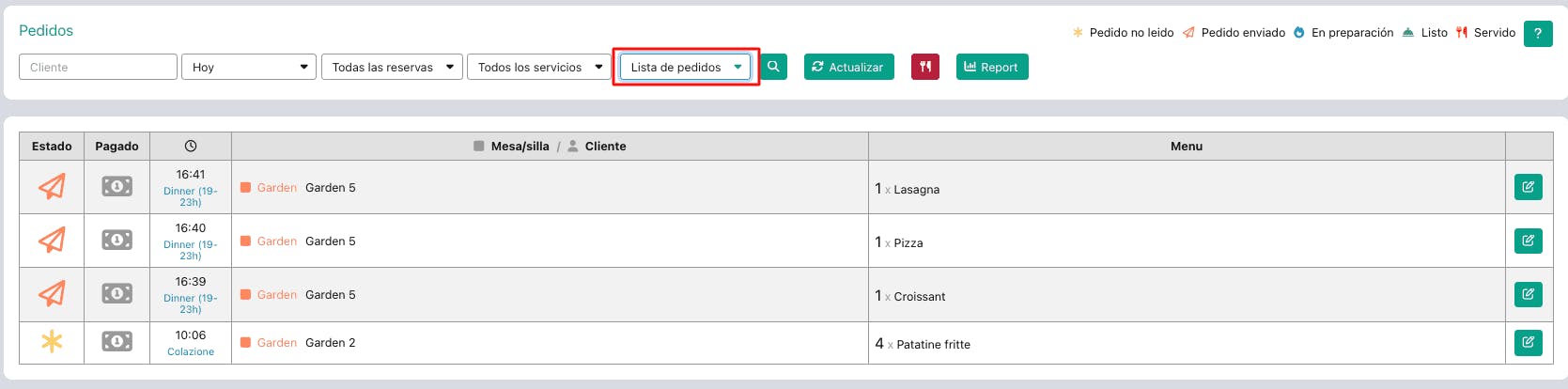Toggle paid money icon for Croissant order

point(116,294)
